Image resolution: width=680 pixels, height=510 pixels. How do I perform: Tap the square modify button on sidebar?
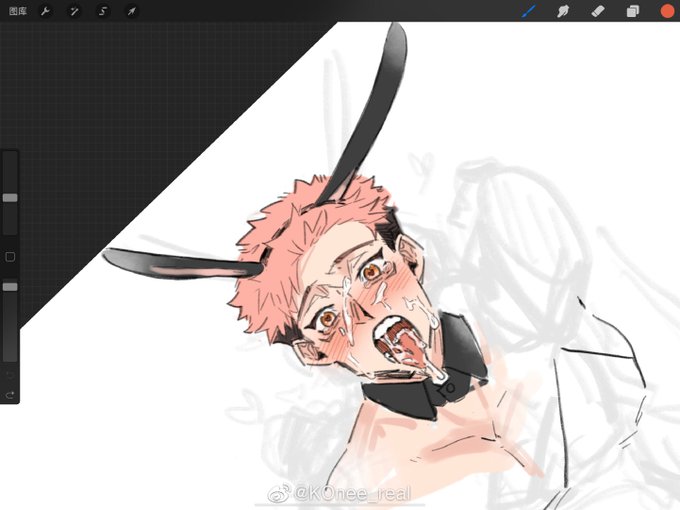tap(10, 257)
